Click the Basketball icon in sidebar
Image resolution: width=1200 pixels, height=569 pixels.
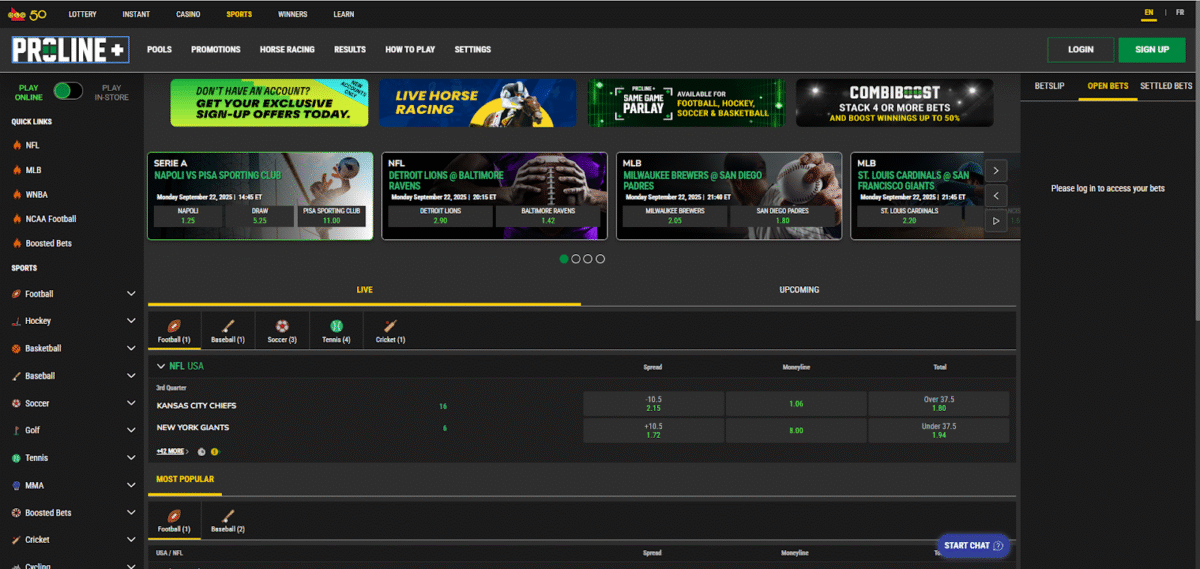(16, 348)
